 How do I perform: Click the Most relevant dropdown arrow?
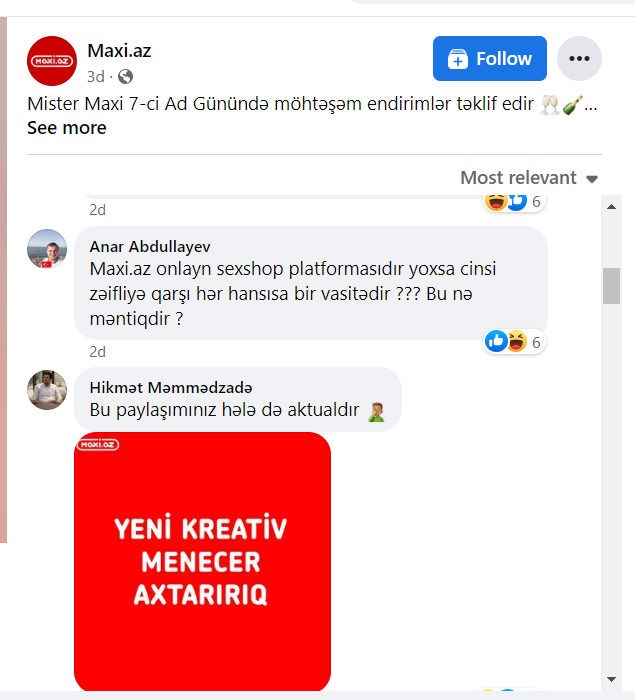pyautogui.click(x=592, y=179)
